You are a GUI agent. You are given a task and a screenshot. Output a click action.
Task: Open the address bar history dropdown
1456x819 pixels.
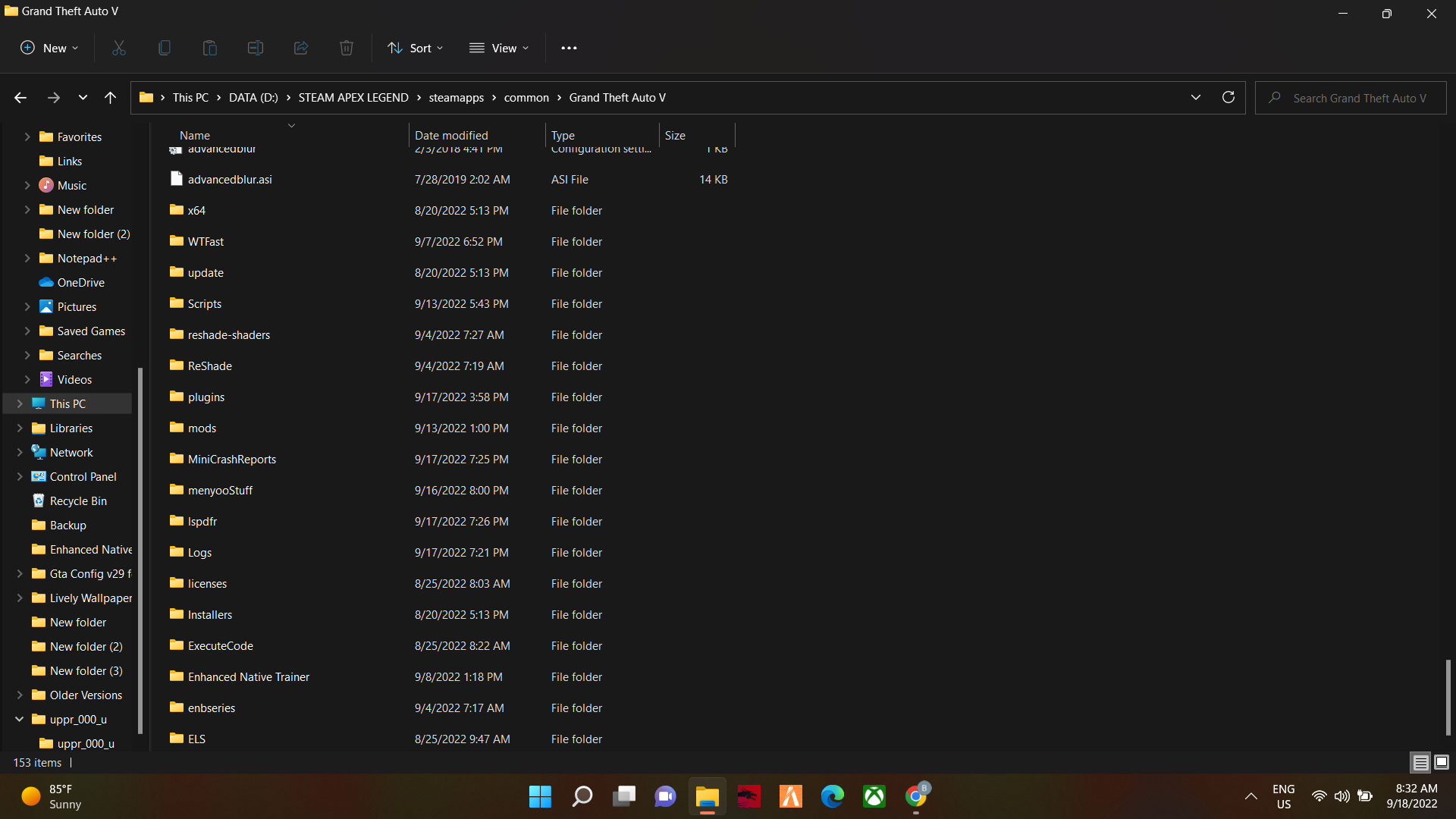(x=1196, y=97)
